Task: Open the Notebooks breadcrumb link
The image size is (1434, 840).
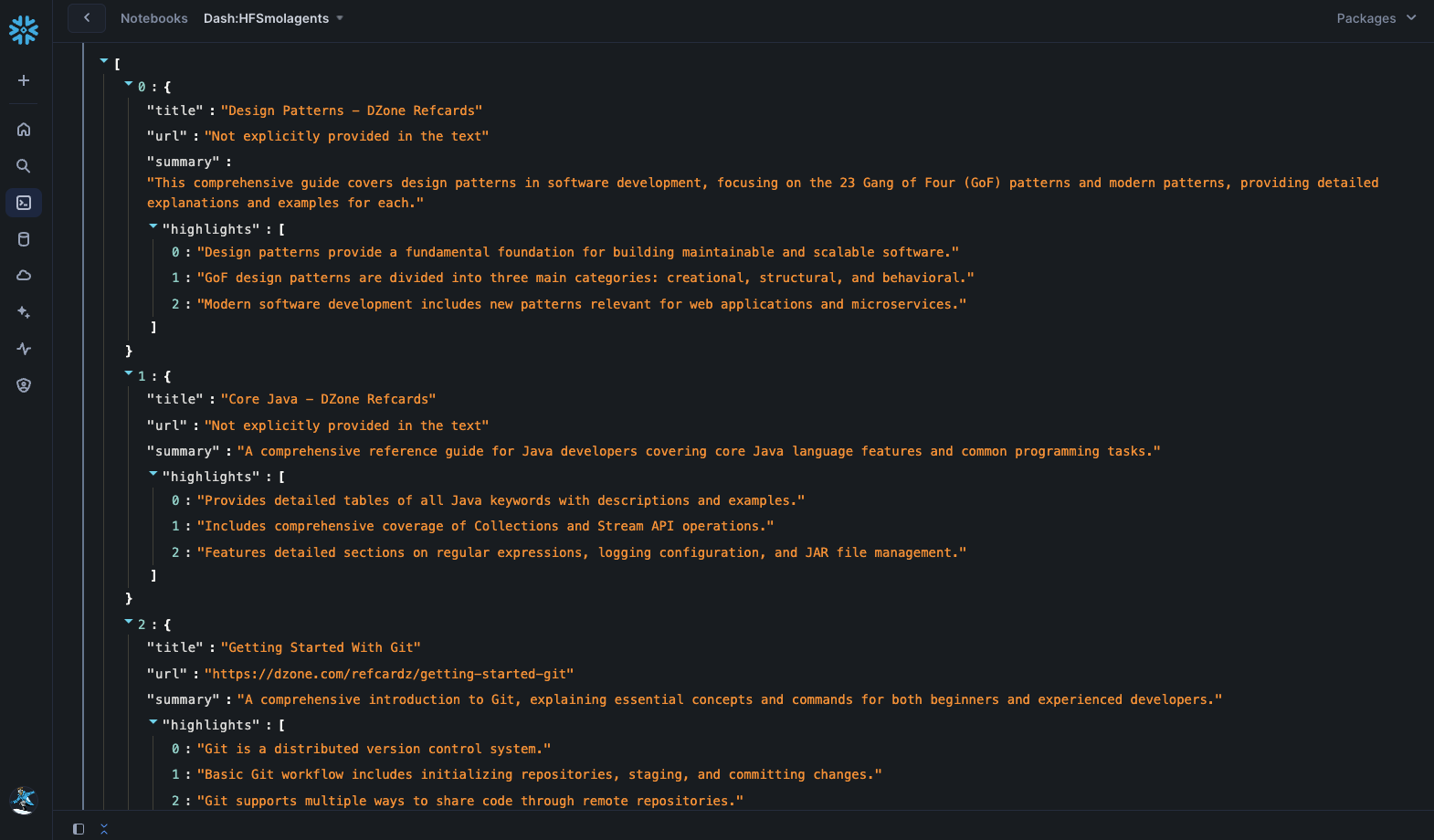Action: (x=154, y=18)
